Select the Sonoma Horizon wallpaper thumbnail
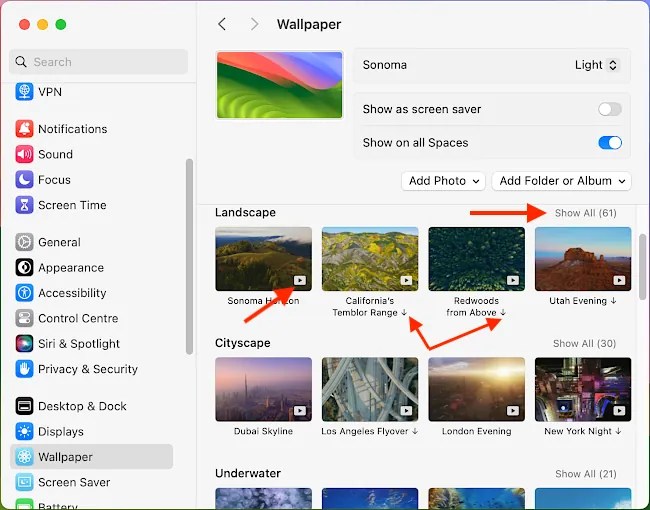The height and width of the screenshot is (510, 650). pyautogui.click(x=263, y=259)
